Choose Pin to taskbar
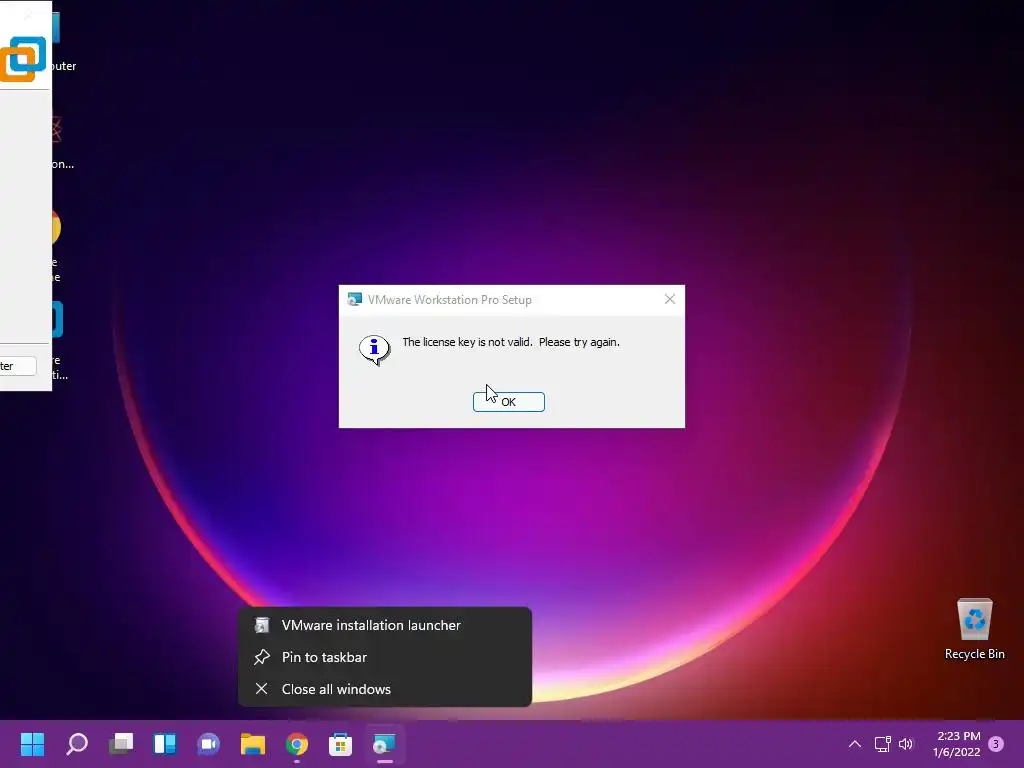Image resolution: width=1024 pixels, height=768 pixels. point(385,657)
